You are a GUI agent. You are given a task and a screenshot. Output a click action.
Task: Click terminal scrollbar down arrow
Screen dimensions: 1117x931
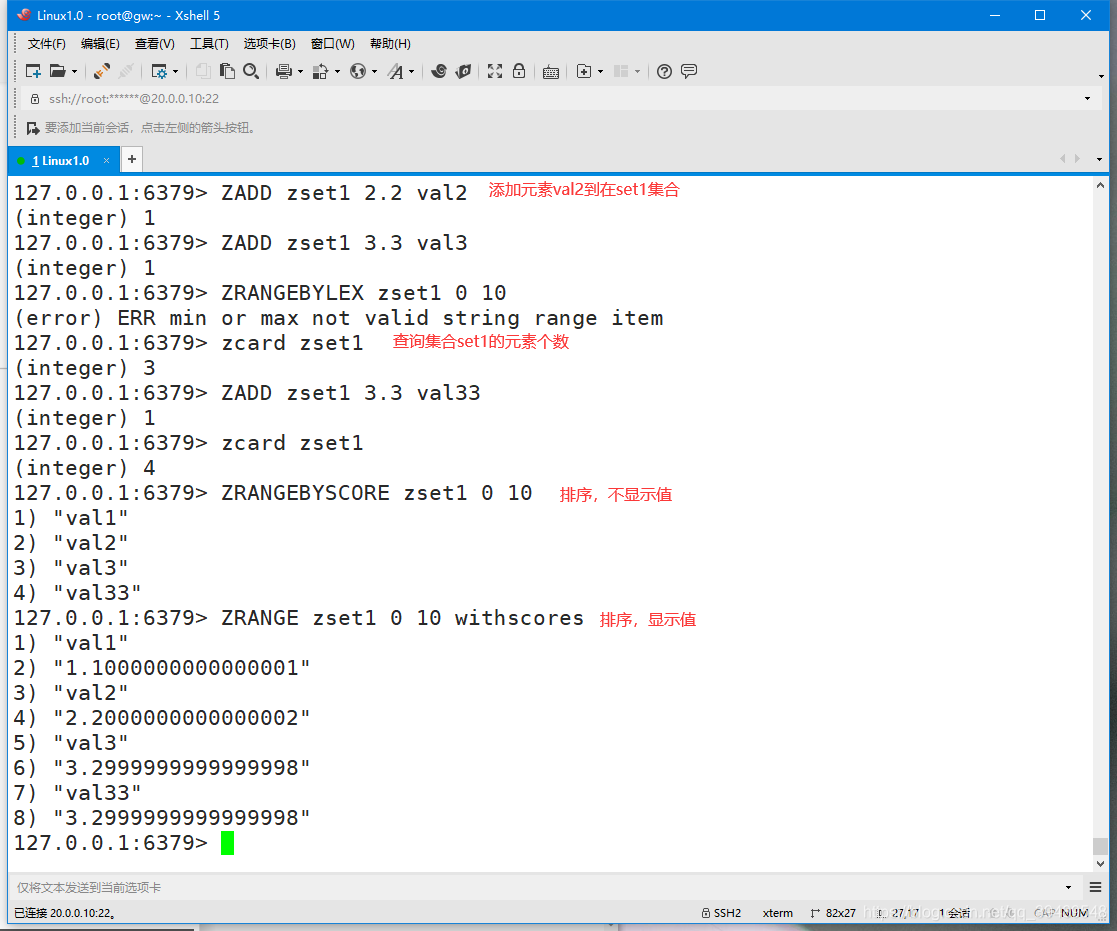(1100, 863)
